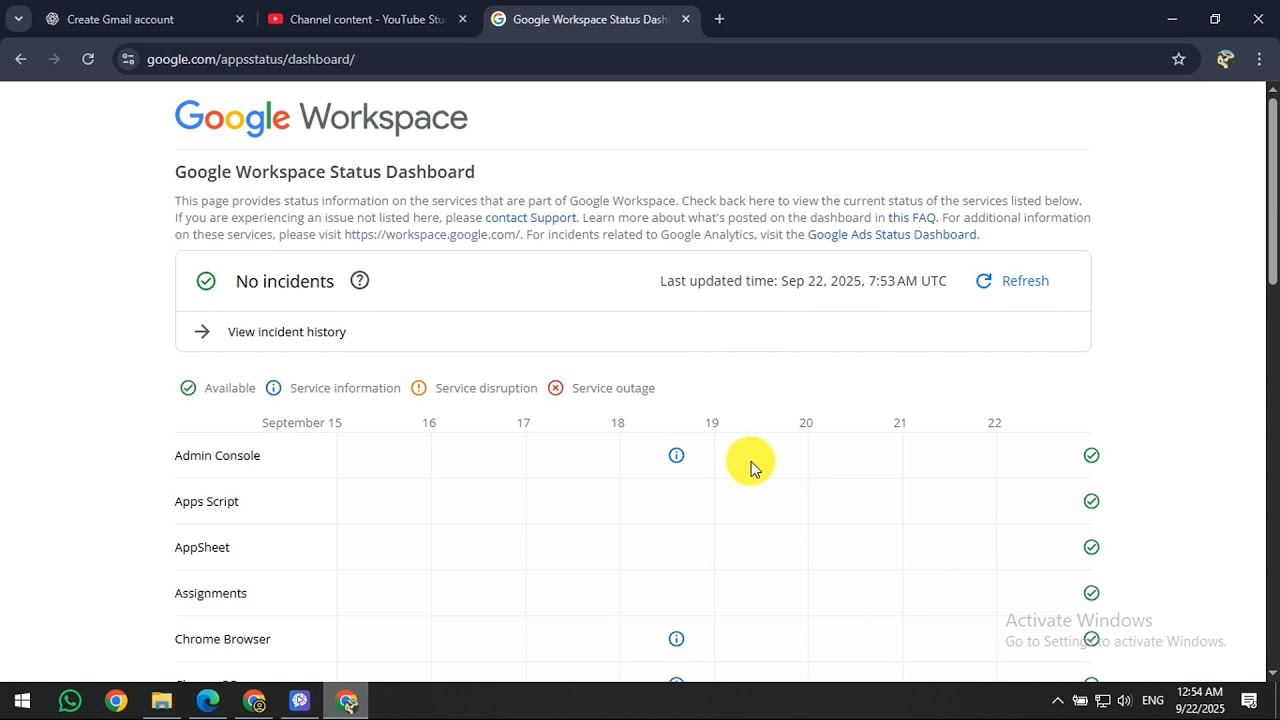Click the Service information legend icon
The image size is (1280, 720).
tap(273, 388)
